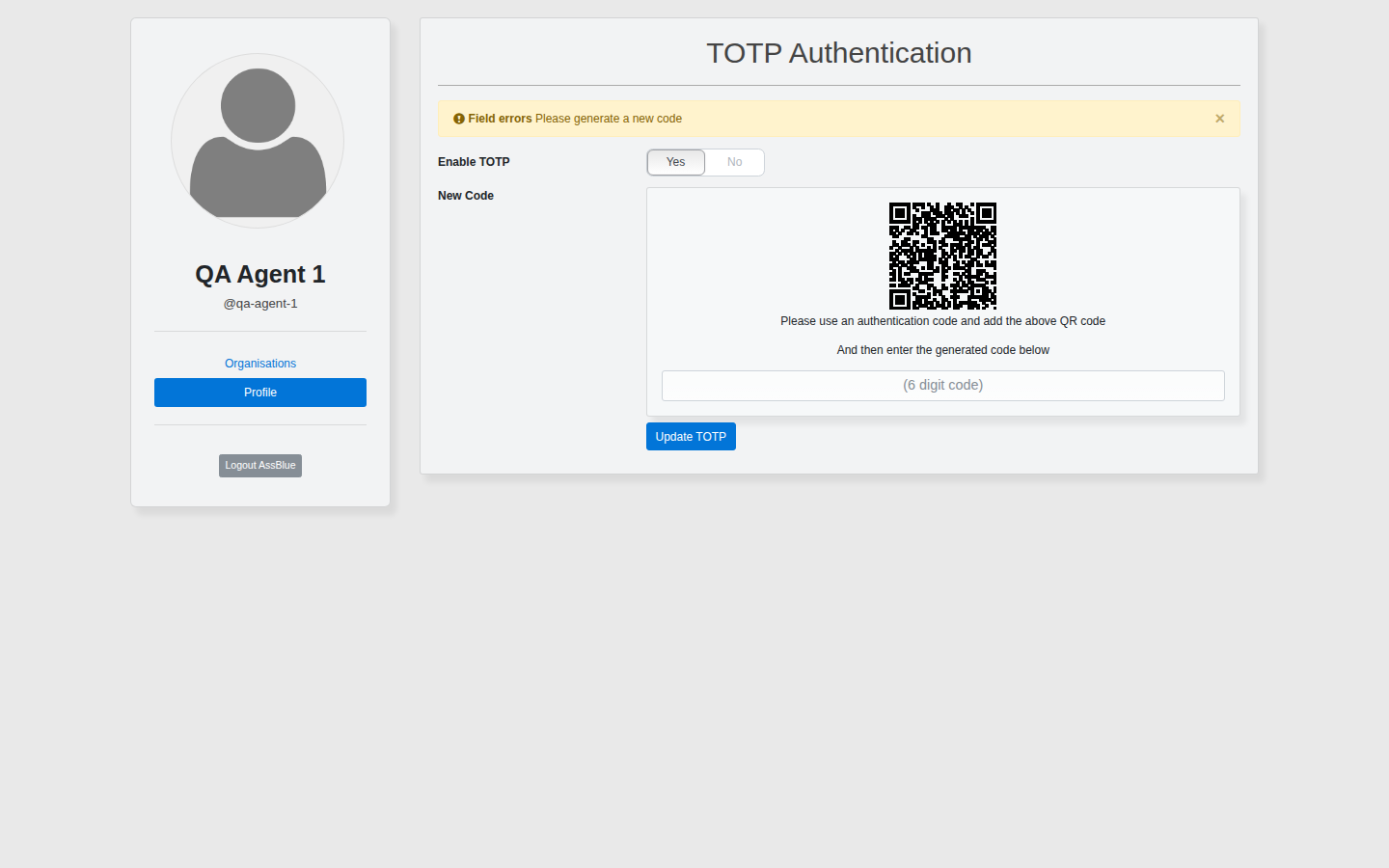The height and width of the screenshot is (868, 1389).
Task: Dismiss the field errors alert
Action: 1219,119
